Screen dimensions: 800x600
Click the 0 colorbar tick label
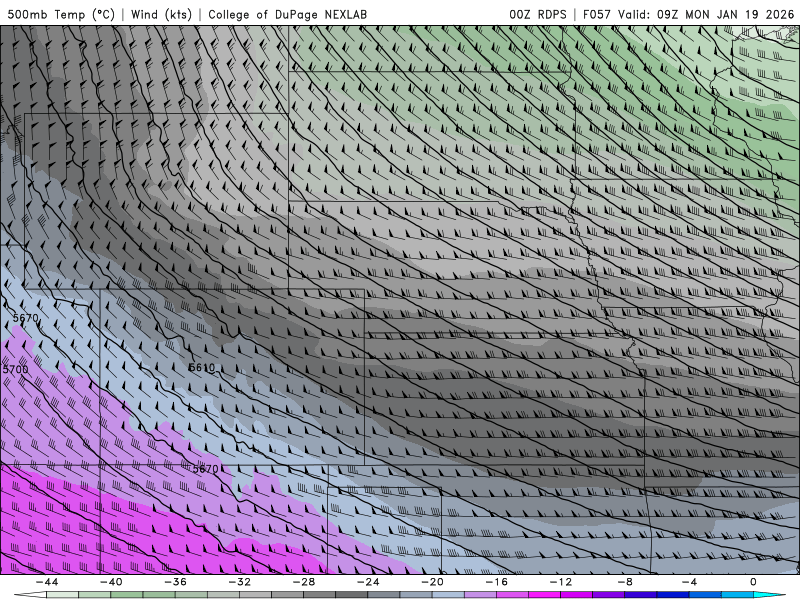coord(753,582)
